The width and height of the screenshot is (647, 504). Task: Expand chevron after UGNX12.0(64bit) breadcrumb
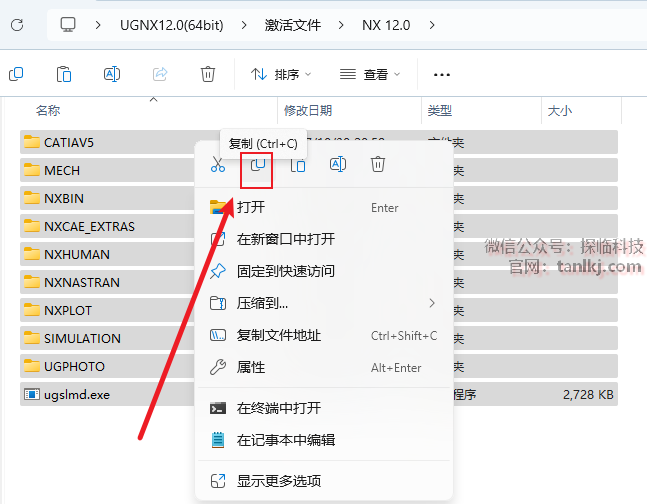click(244, 25)
